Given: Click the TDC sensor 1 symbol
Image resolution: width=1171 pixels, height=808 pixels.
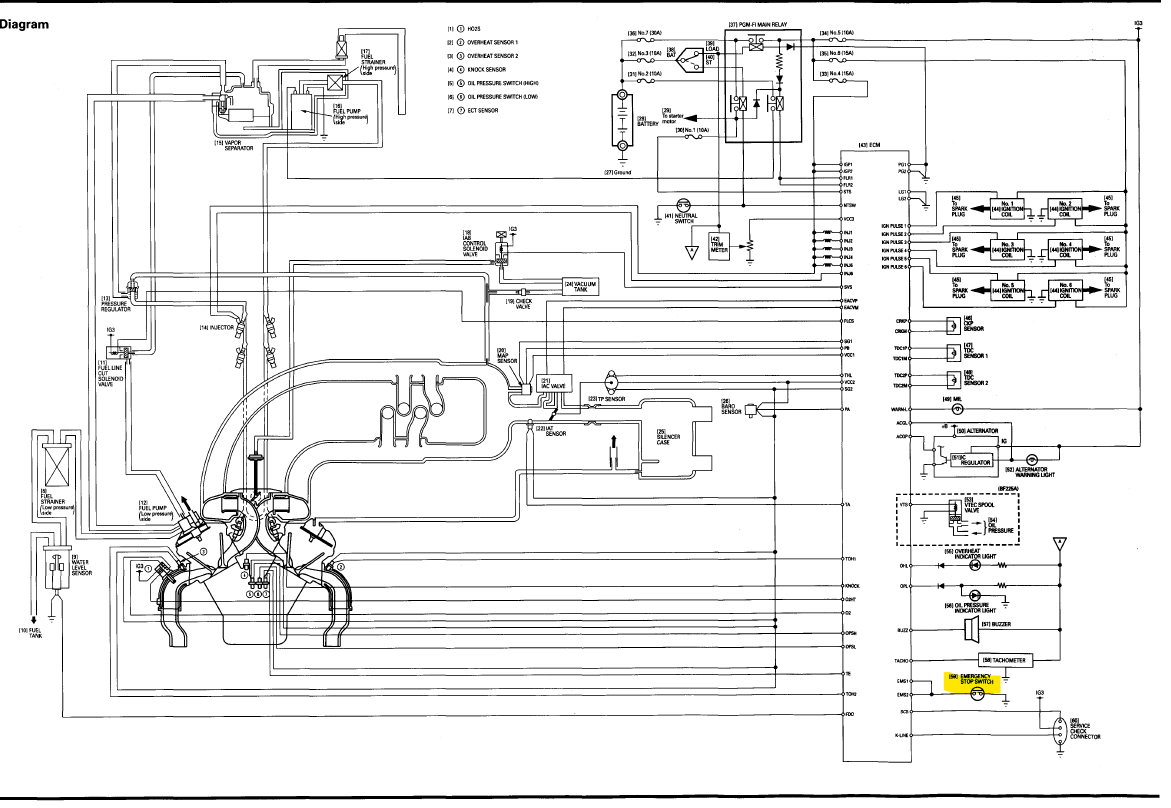Looking at the screenshot, I should (954, 352).
